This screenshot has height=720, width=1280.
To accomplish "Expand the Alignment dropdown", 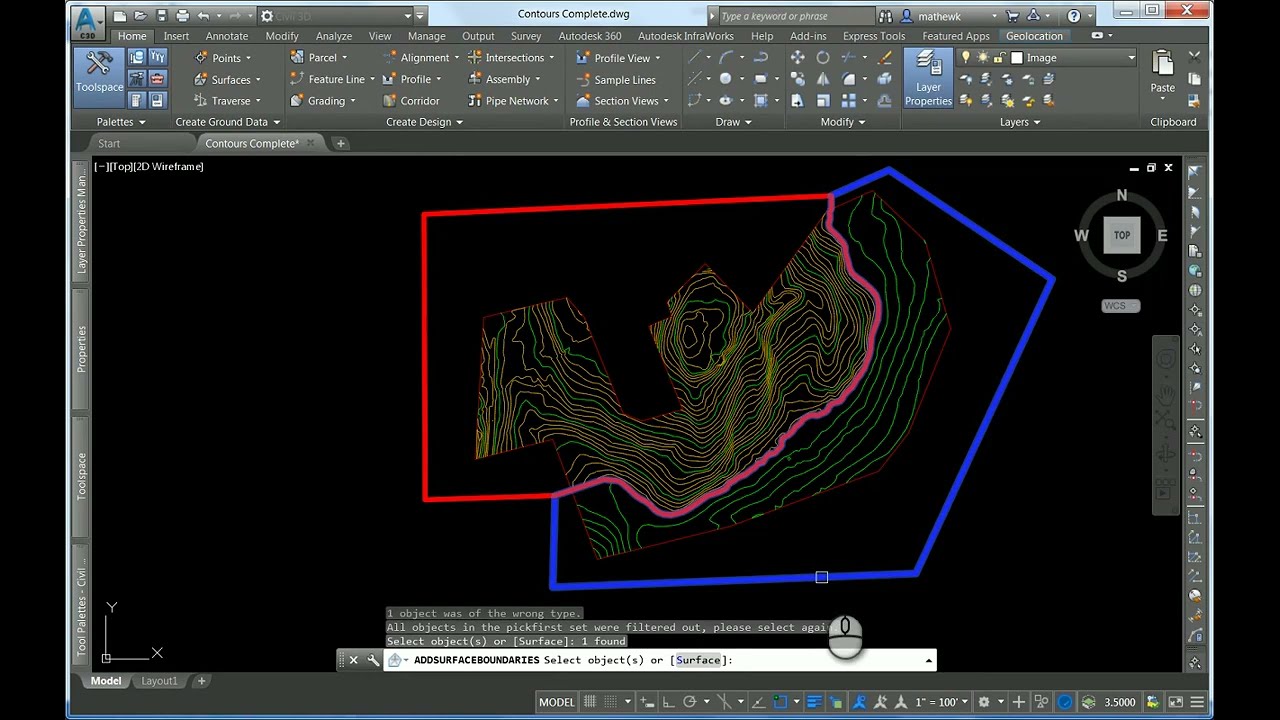I will [x=456, y=58].
